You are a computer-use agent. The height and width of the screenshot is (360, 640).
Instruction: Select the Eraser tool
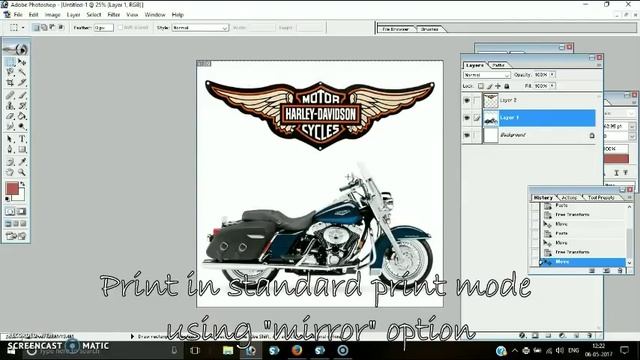10,116
